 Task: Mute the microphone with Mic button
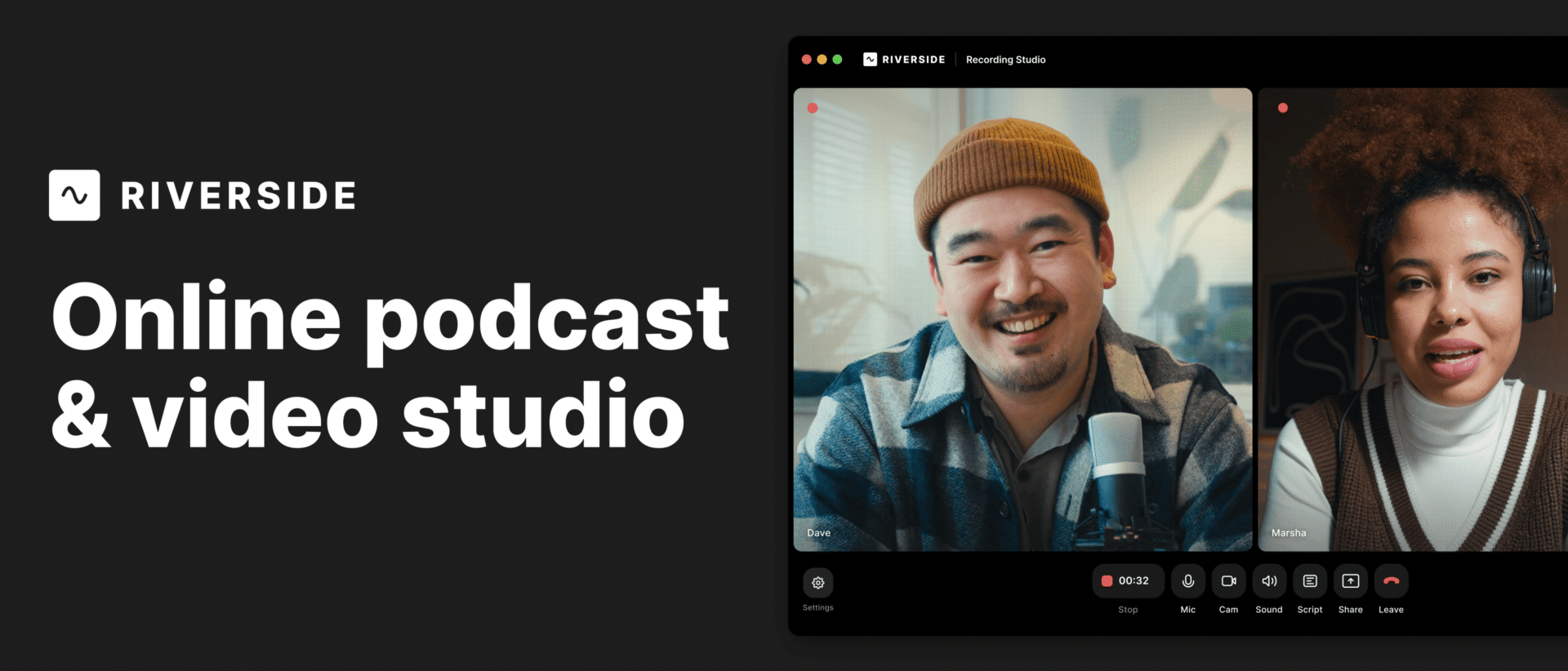(x=1188, y=581)
